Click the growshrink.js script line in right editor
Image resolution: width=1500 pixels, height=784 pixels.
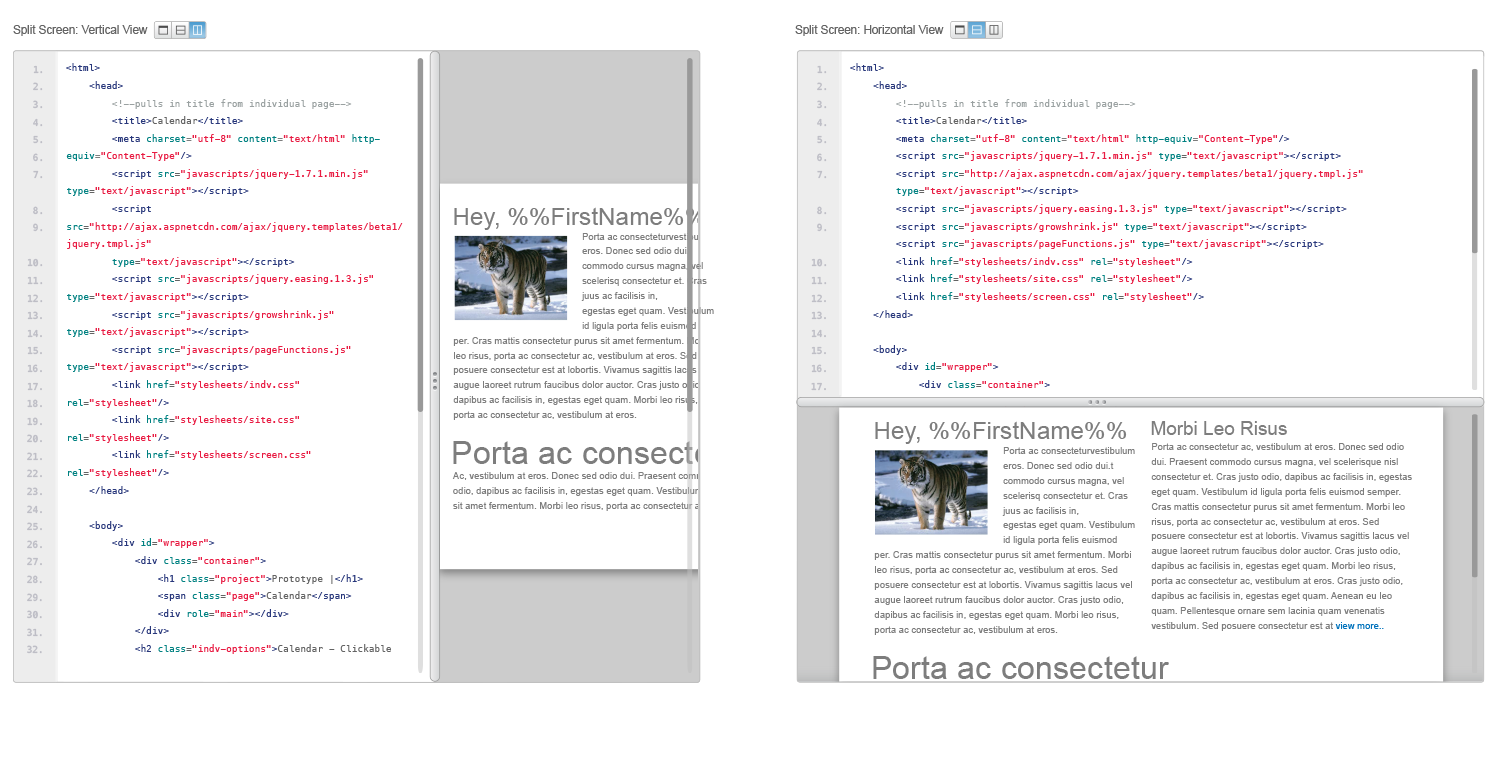(x=1103, y=227)
